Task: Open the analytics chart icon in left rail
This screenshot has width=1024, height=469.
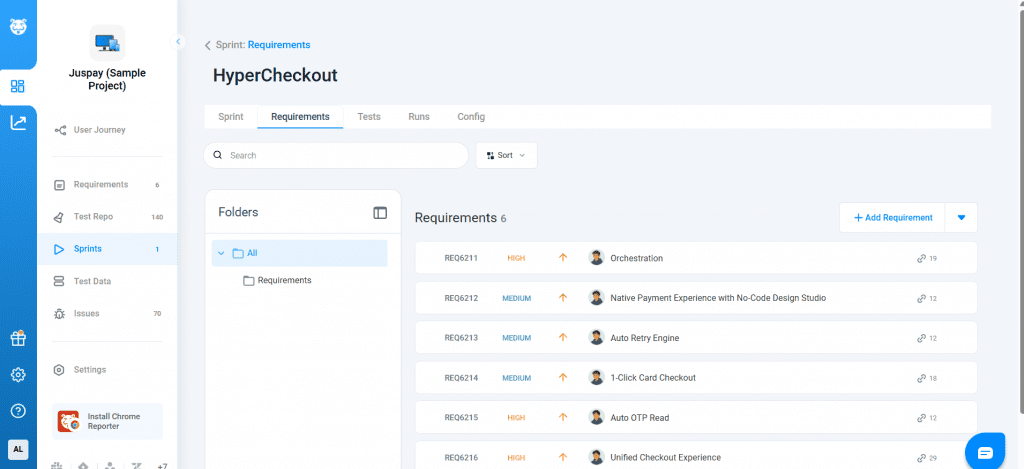Action: point(18,123)
